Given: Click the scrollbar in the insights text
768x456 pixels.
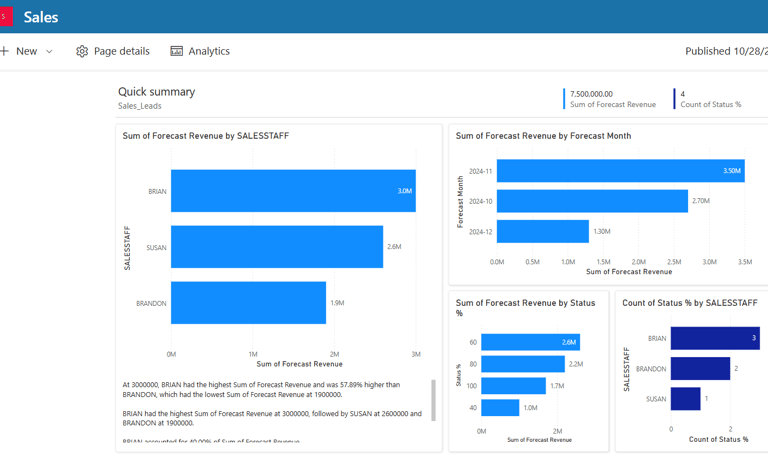Looking at the screenshot, I should pos(433,400).
